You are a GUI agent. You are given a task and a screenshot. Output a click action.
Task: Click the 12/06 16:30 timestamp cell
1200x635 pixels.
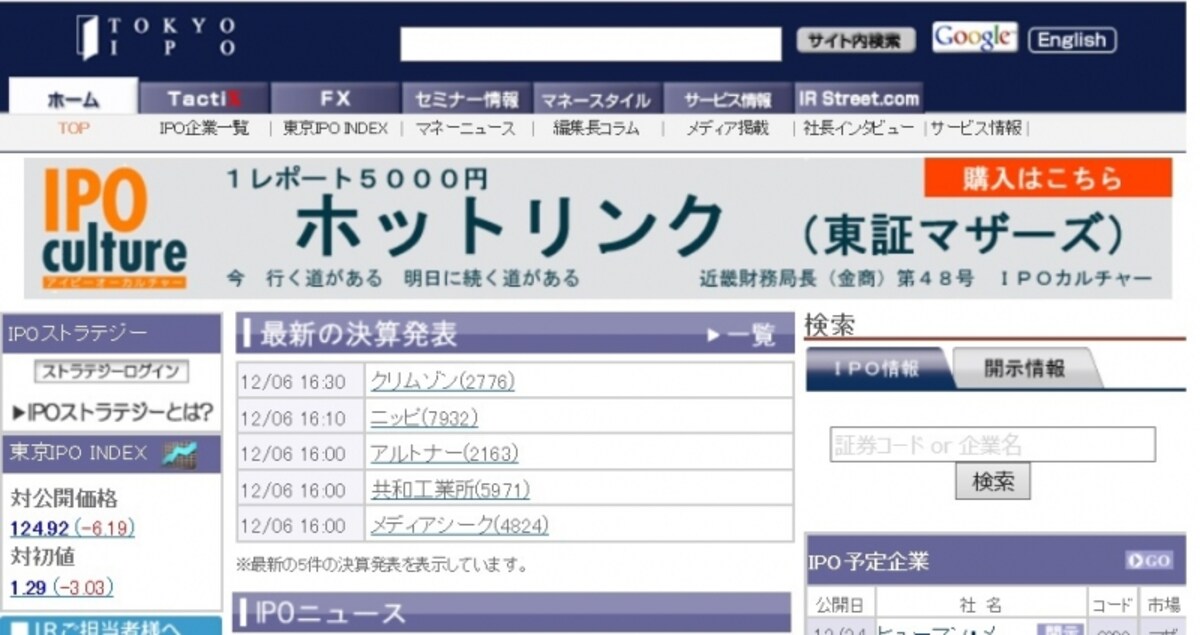tap(300, 381)
